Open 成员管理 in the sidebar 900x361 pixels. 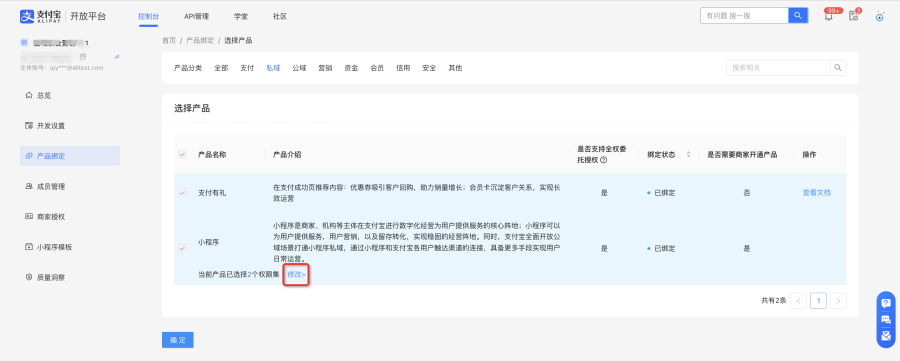[x=70, y=186]
